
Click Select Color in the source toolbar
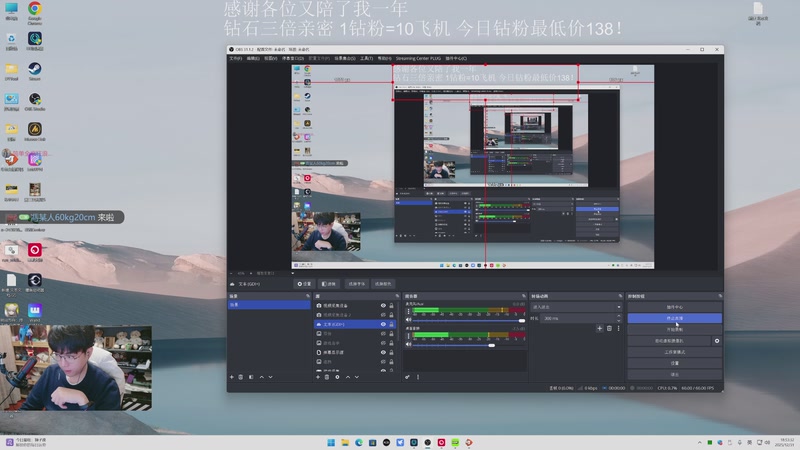click(x=383, y=284)
